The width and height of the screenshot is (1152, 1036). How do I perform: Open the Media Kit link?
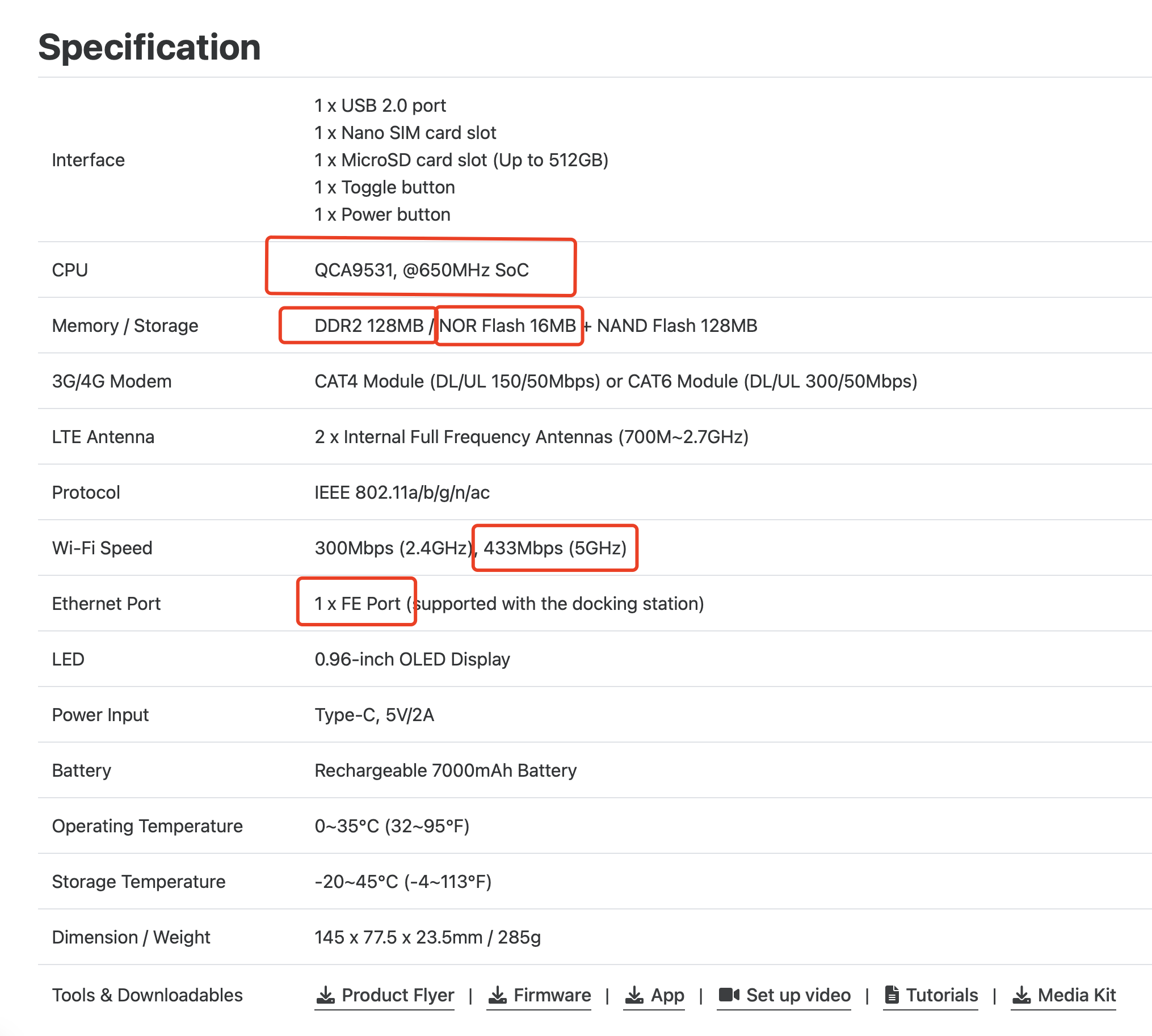coord(1077,995)
